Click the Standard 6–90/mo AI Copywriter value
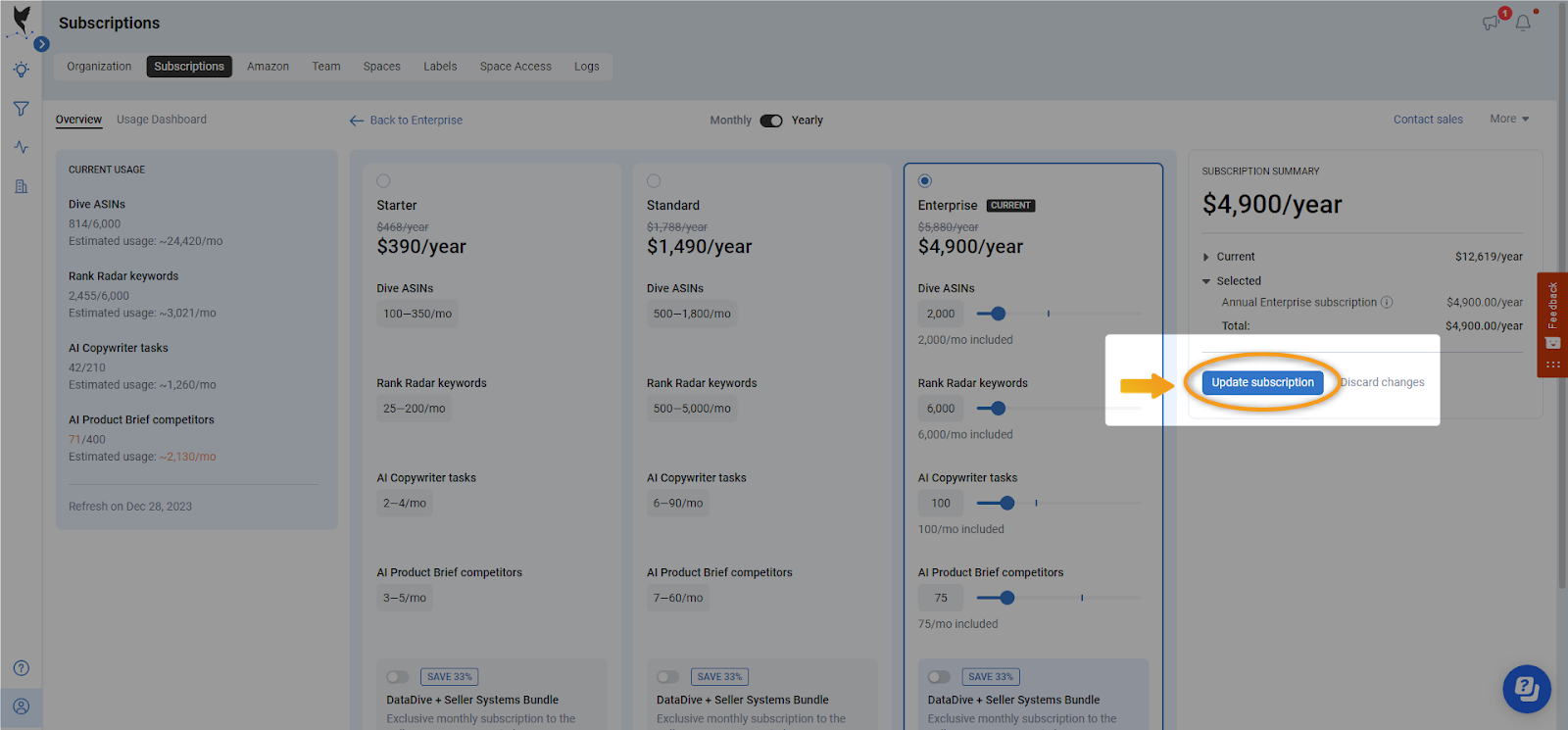1568x730 pixels. (x=678, y=503)
